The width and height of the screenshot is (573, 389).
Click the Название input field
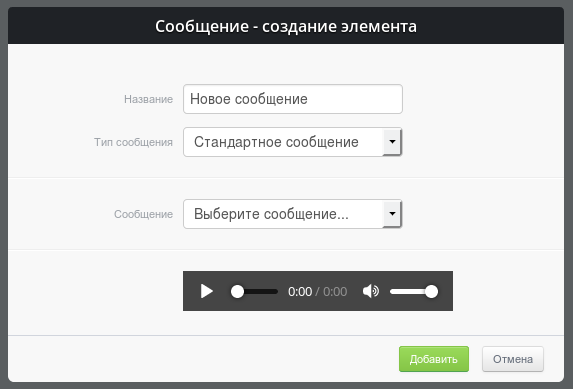(x=293, y=99)
